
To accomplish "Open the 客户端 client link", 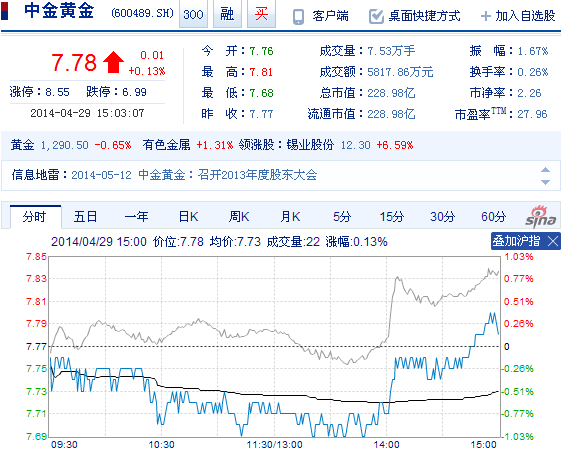I will (x=330, y=16).
